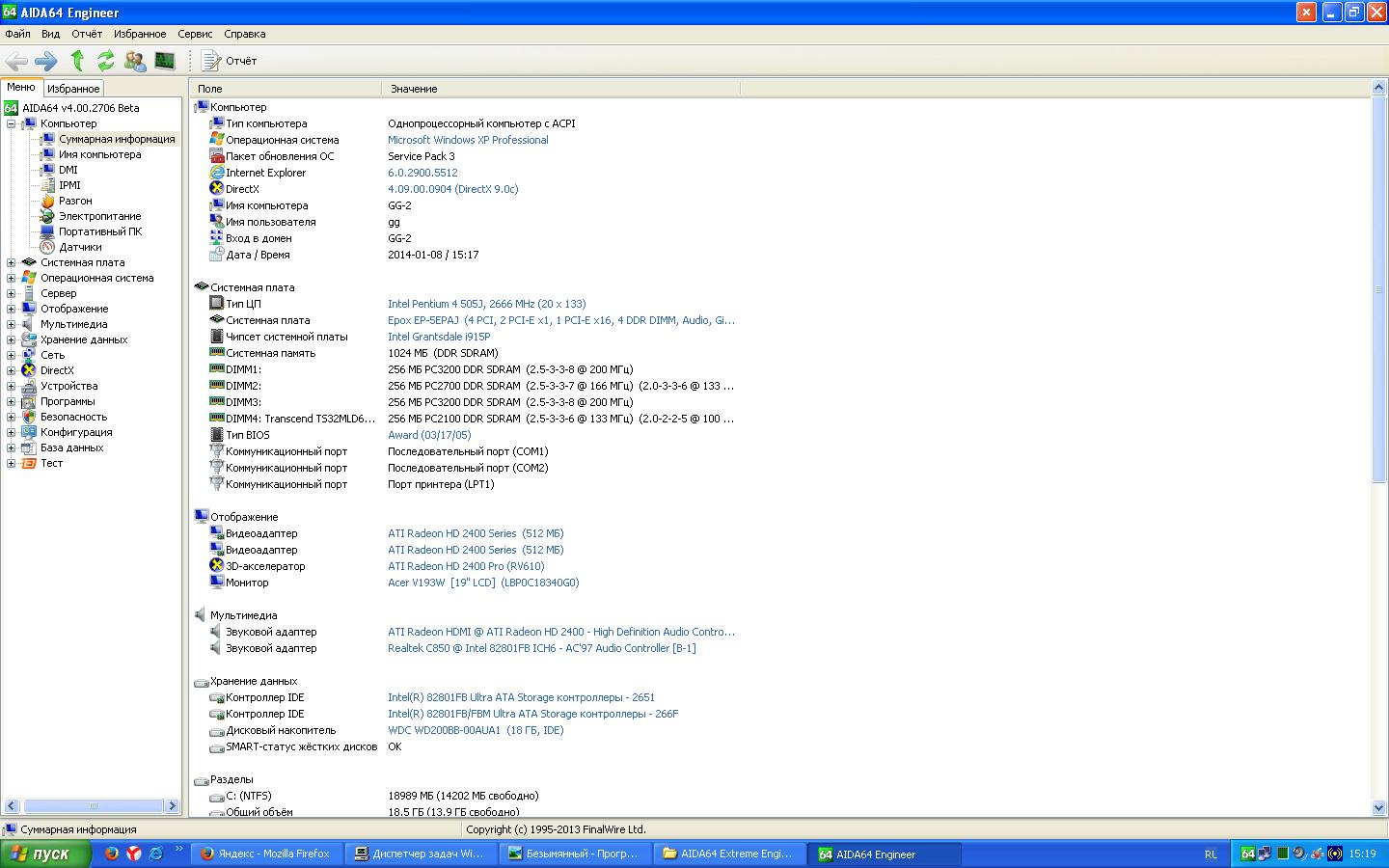Select Датчики sensors item in tree

click(x=80, y=247)
